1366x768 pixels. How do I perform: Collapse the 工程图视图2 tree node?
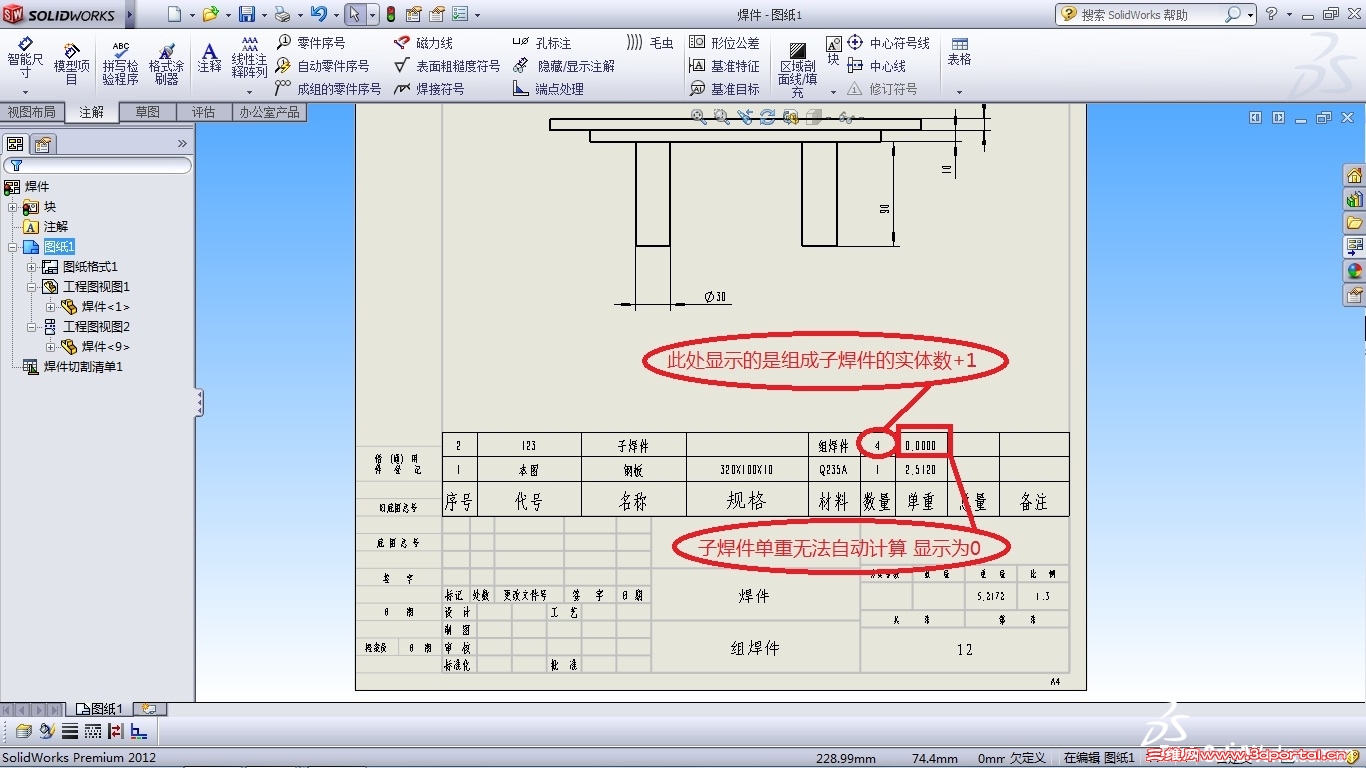[32, 327]
